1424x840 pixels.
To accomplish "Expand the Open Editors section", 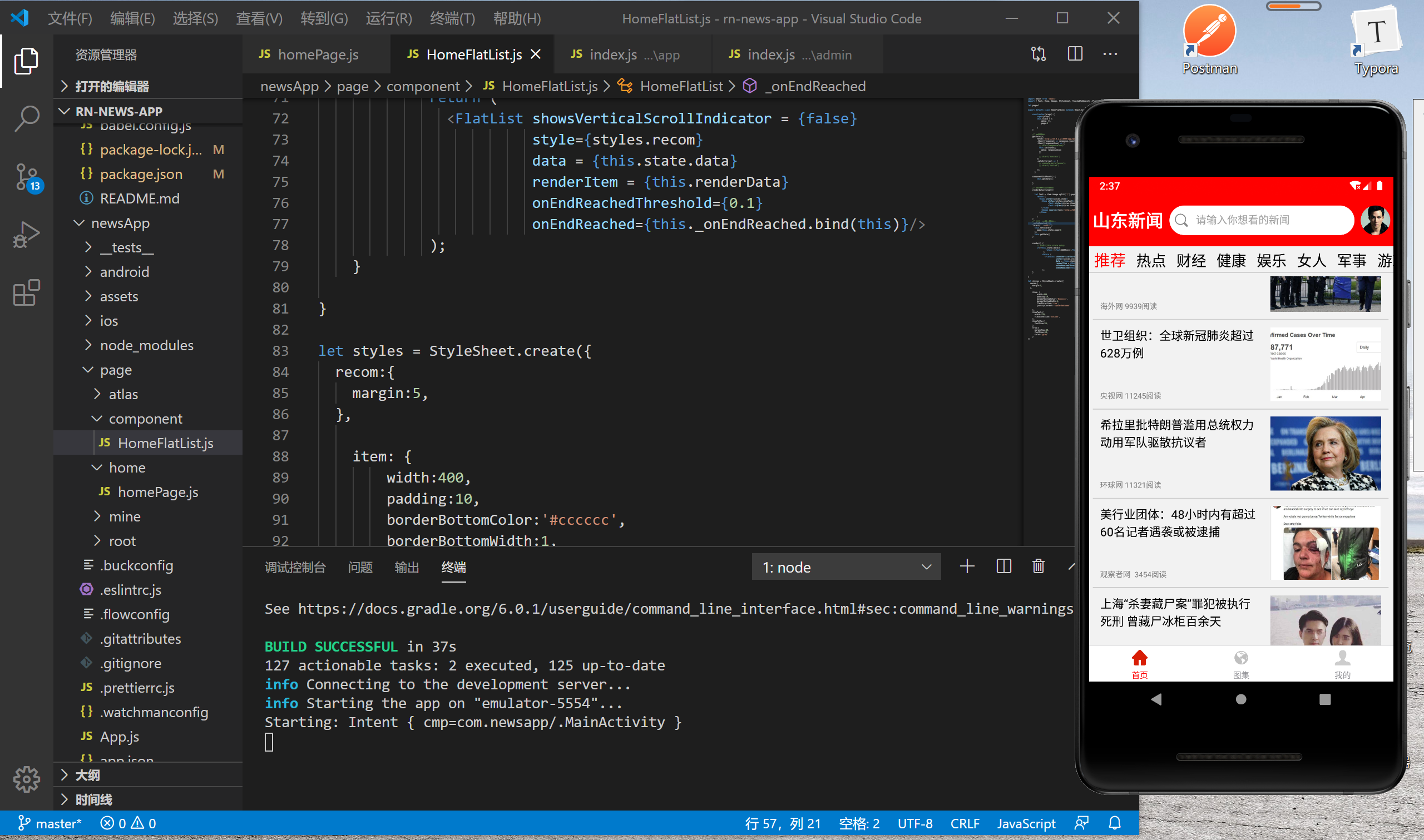I will coord(149,87).
